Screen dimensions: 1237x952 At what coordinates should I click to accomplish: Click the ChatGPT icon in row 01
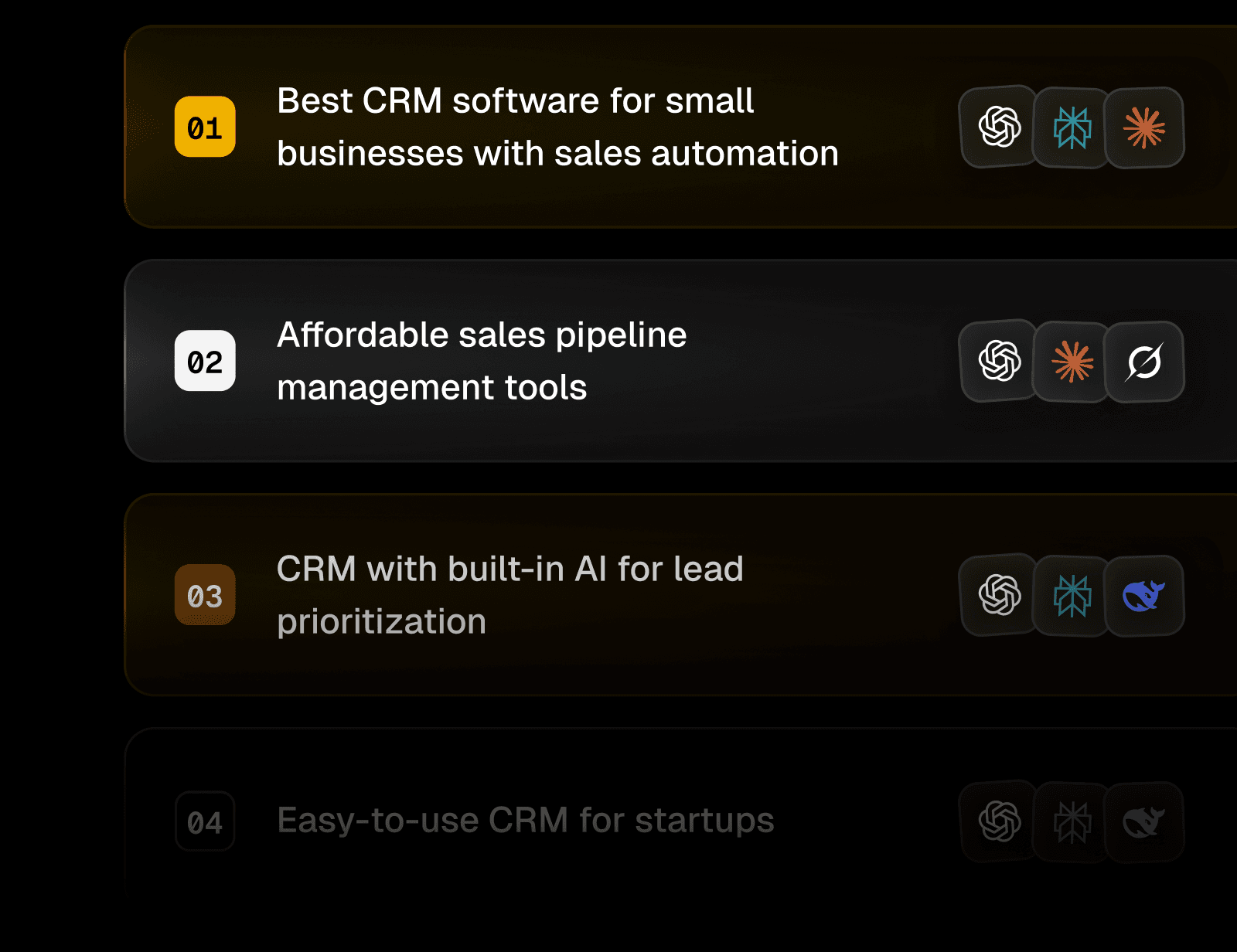tap(999, 127)
